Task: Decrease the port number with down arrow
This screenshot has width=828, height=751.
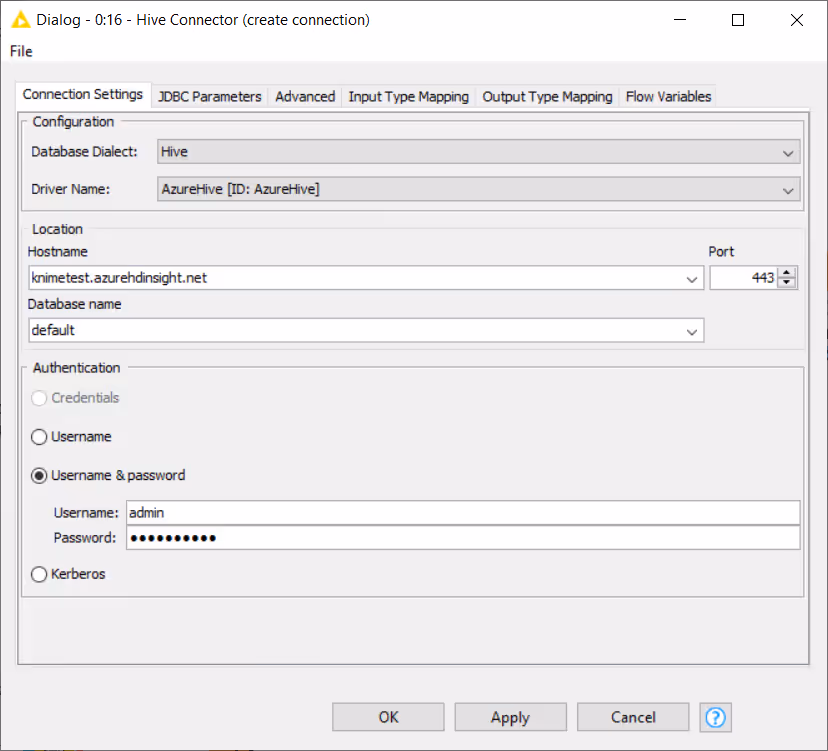Action: 787,283
